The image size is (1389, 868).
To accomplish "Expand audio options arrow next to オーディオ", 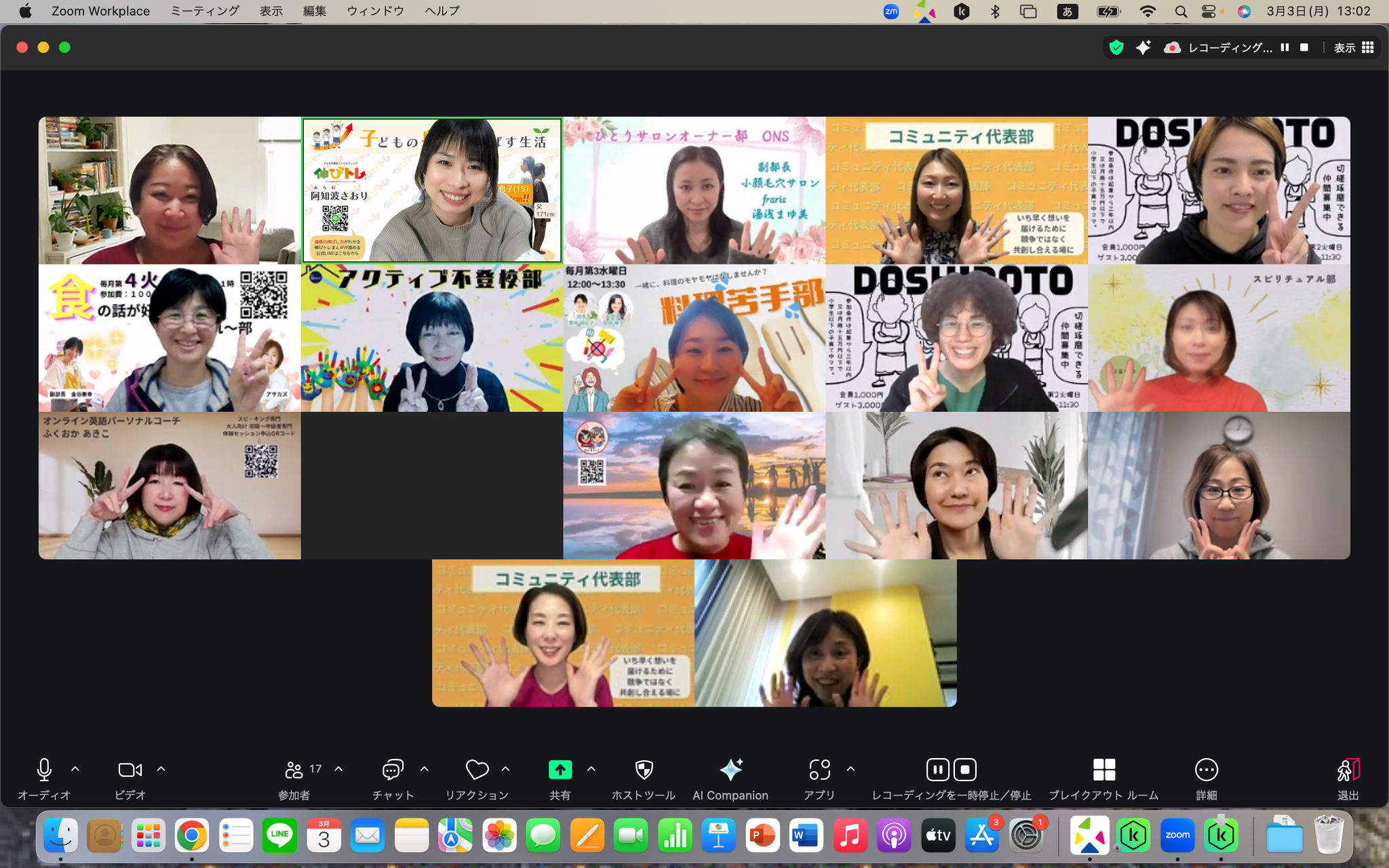I will pos(75,769).
